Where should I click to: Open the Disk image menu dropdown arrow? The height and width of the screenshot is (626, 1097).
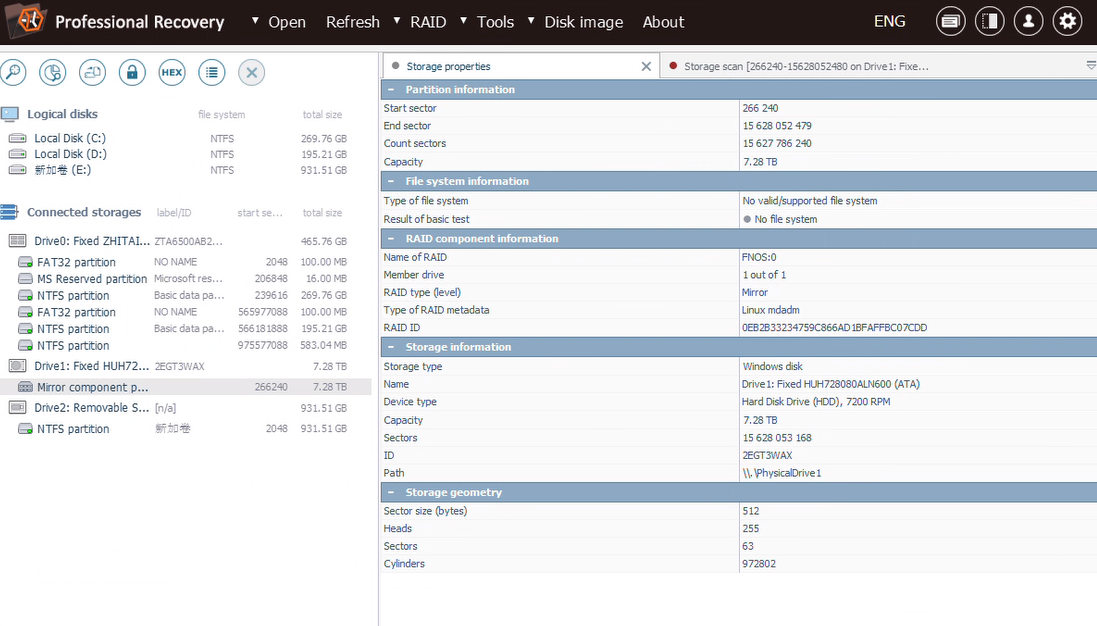pos(531,20)
